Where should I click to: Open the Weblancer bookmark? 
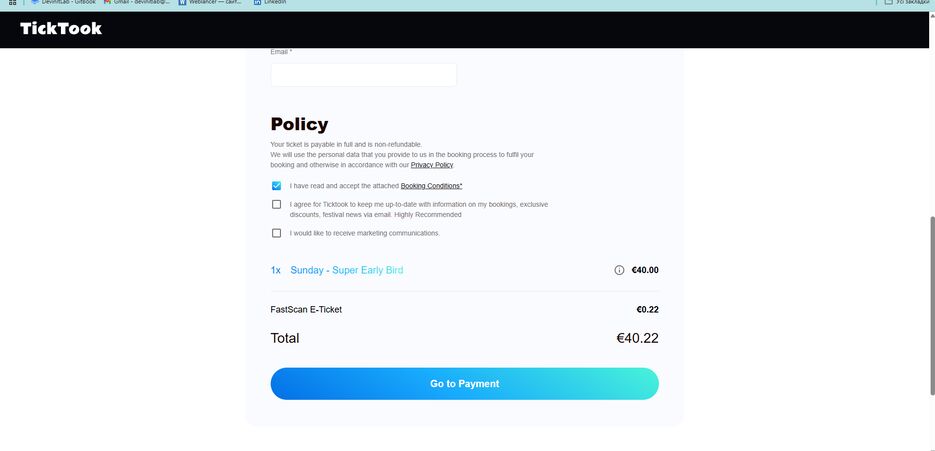pos(210,2)
